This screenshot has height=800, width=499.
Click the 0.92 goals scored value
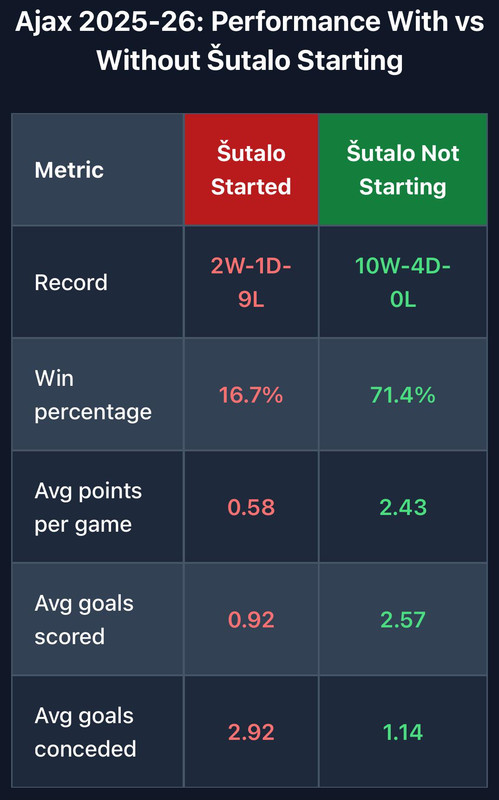251,620
